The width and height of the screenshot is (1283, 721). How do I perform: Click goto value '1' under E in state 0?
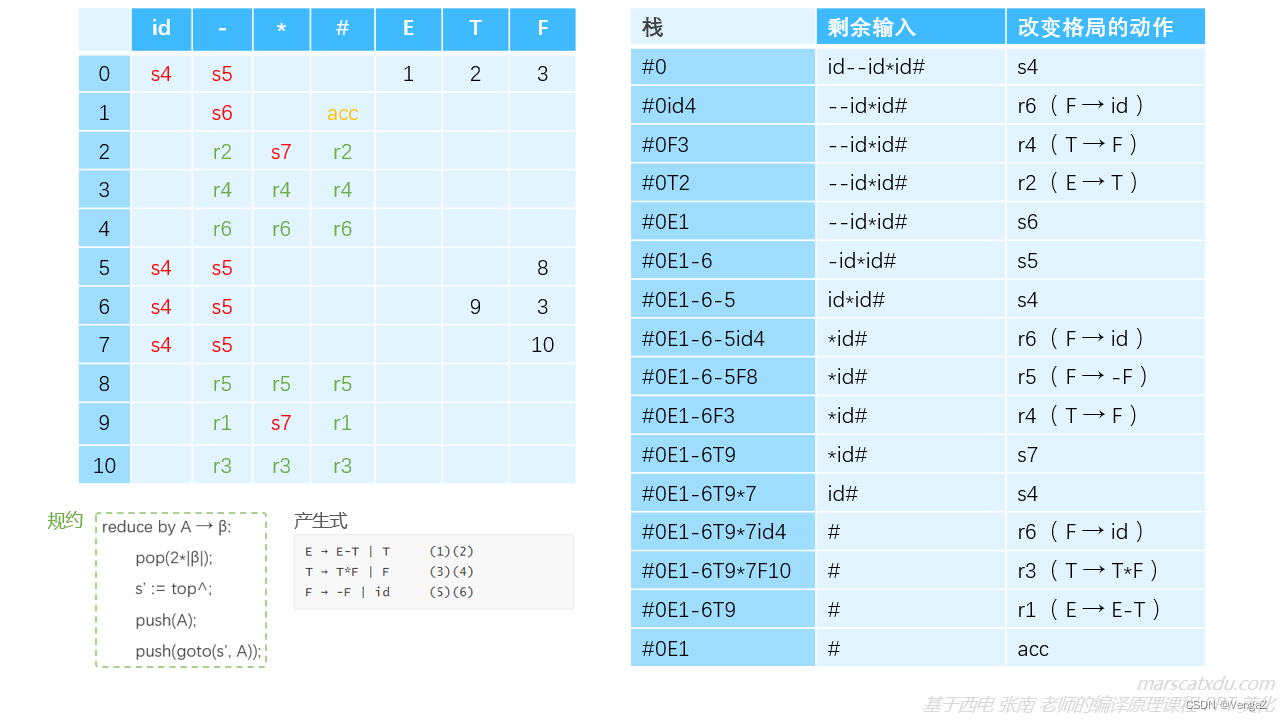[x=408, y=74]
